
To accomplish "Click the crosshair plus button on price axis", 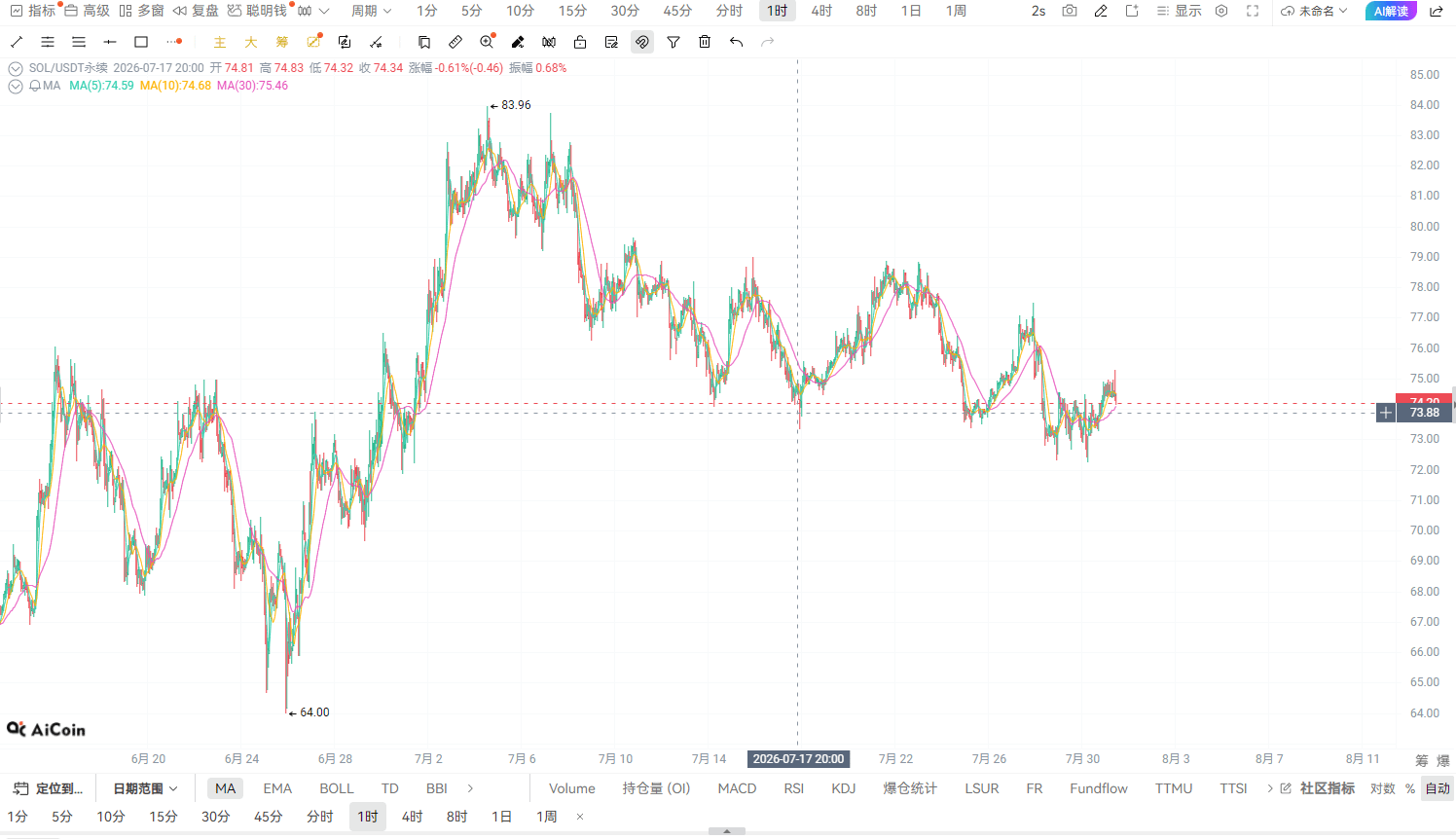I will (x=1386, y=413).
